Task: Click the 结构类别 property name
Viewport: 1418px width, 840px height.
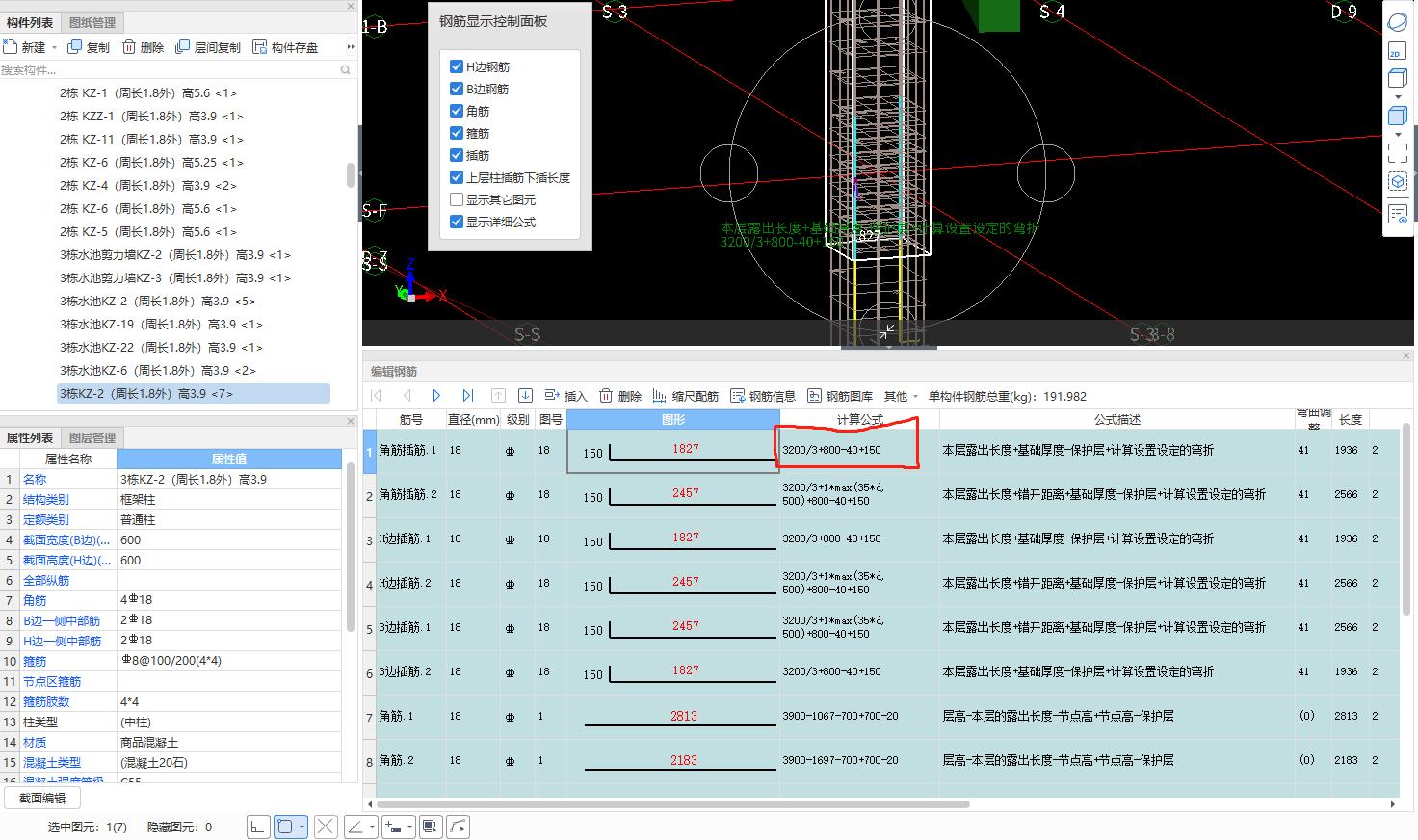Action: tap(45, 499)
